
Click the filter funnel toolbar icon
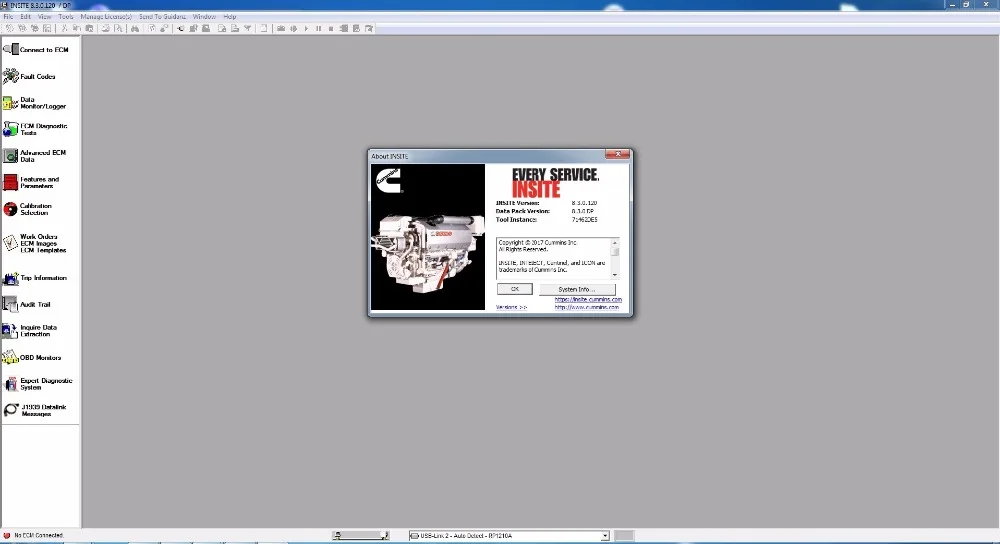pyautogui.click(x=247, y=29)
